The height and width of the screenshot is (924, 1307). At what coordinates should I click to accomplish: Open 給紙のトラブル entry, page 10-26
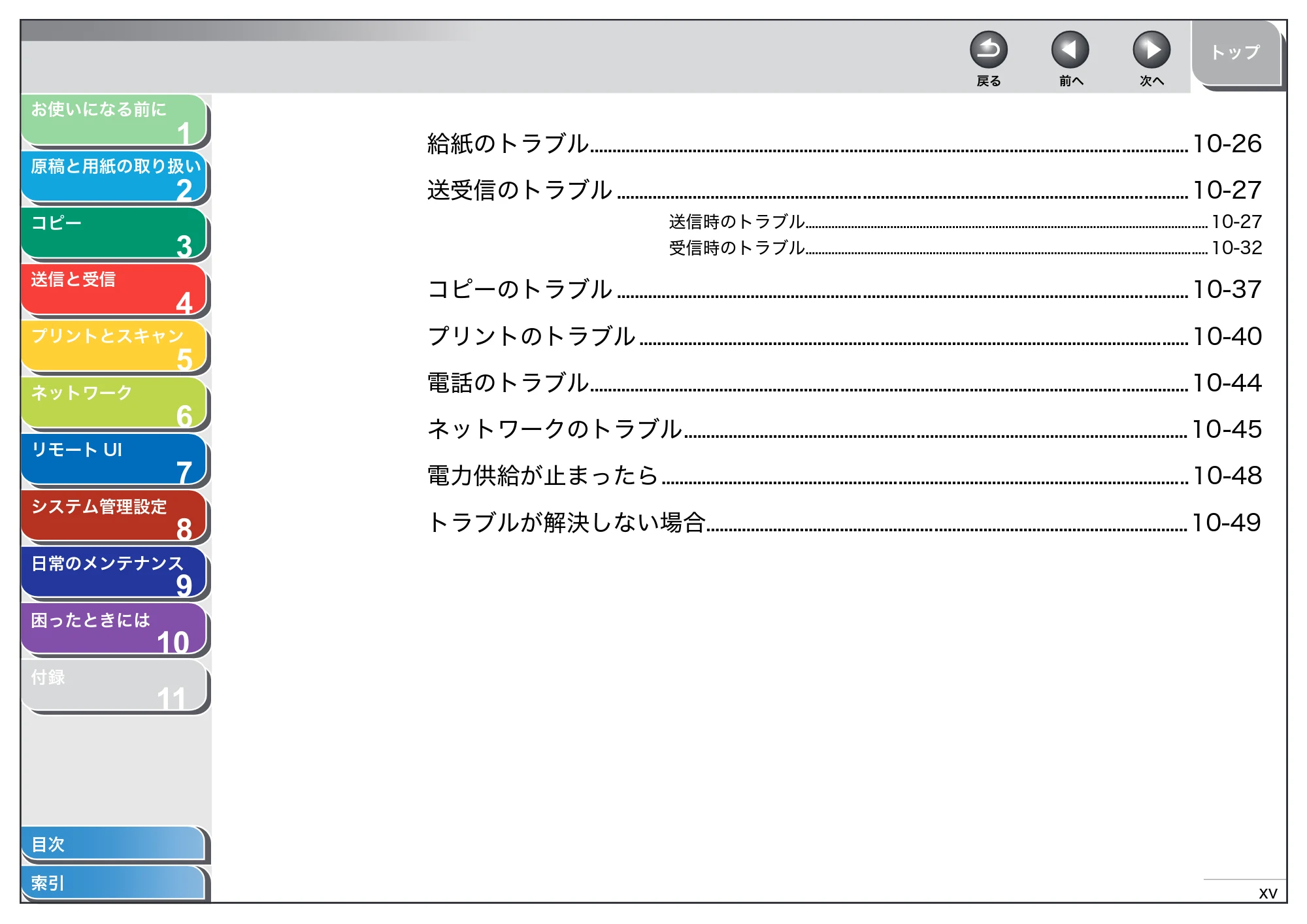click(x=844, y=143)
